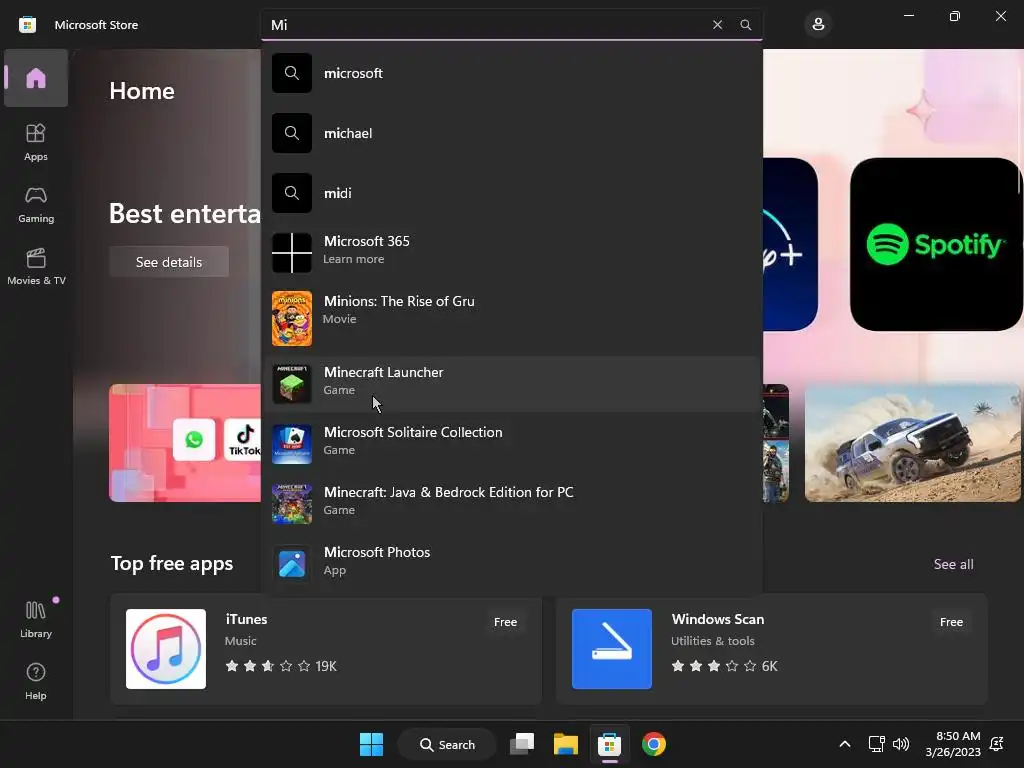Click the Free button on Windows Scan
The image size is (1024, 768).
pyautogui.click(x=951, y=622)
